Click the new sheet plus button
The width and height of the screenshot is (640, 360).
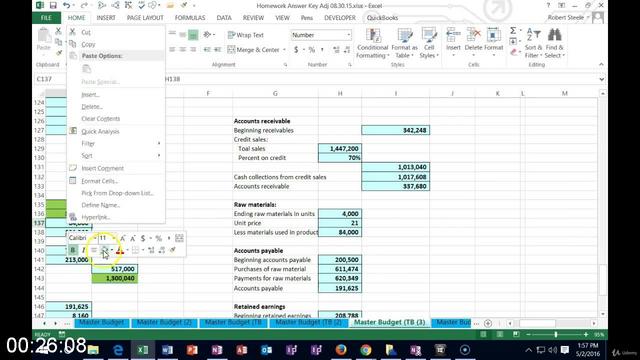[x=488, y=323]
